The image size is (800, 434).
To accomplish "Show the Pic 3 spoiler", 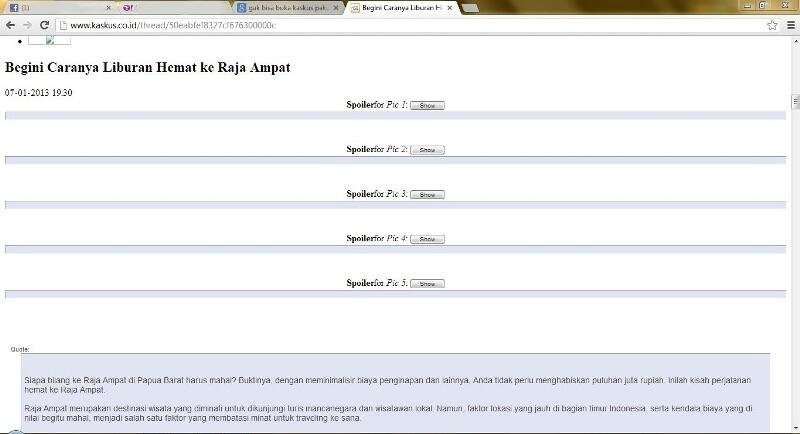I will [x=427, y=195].
